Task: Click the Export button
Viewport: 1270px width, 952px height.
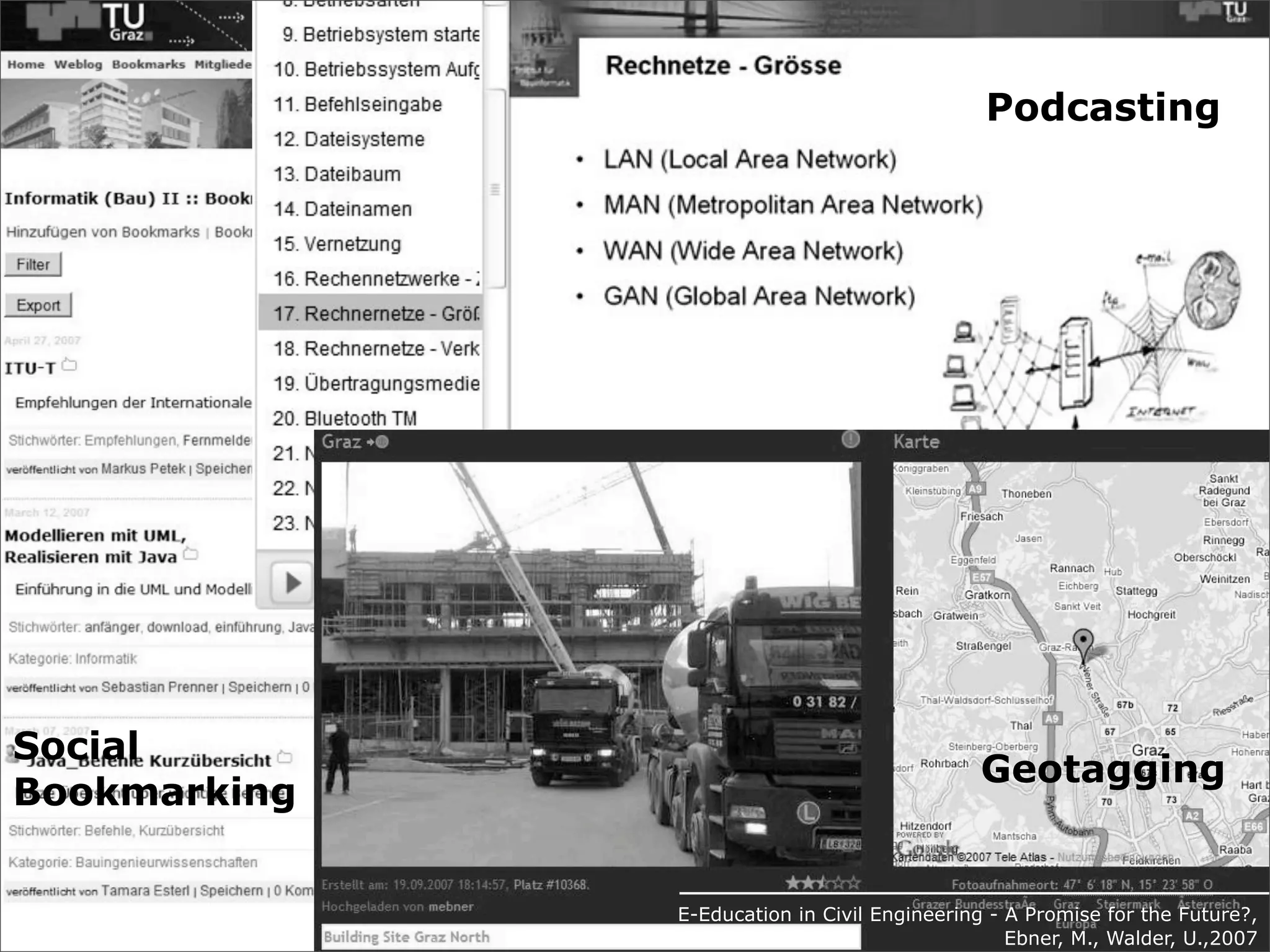Action: click(x=38, y=306)
